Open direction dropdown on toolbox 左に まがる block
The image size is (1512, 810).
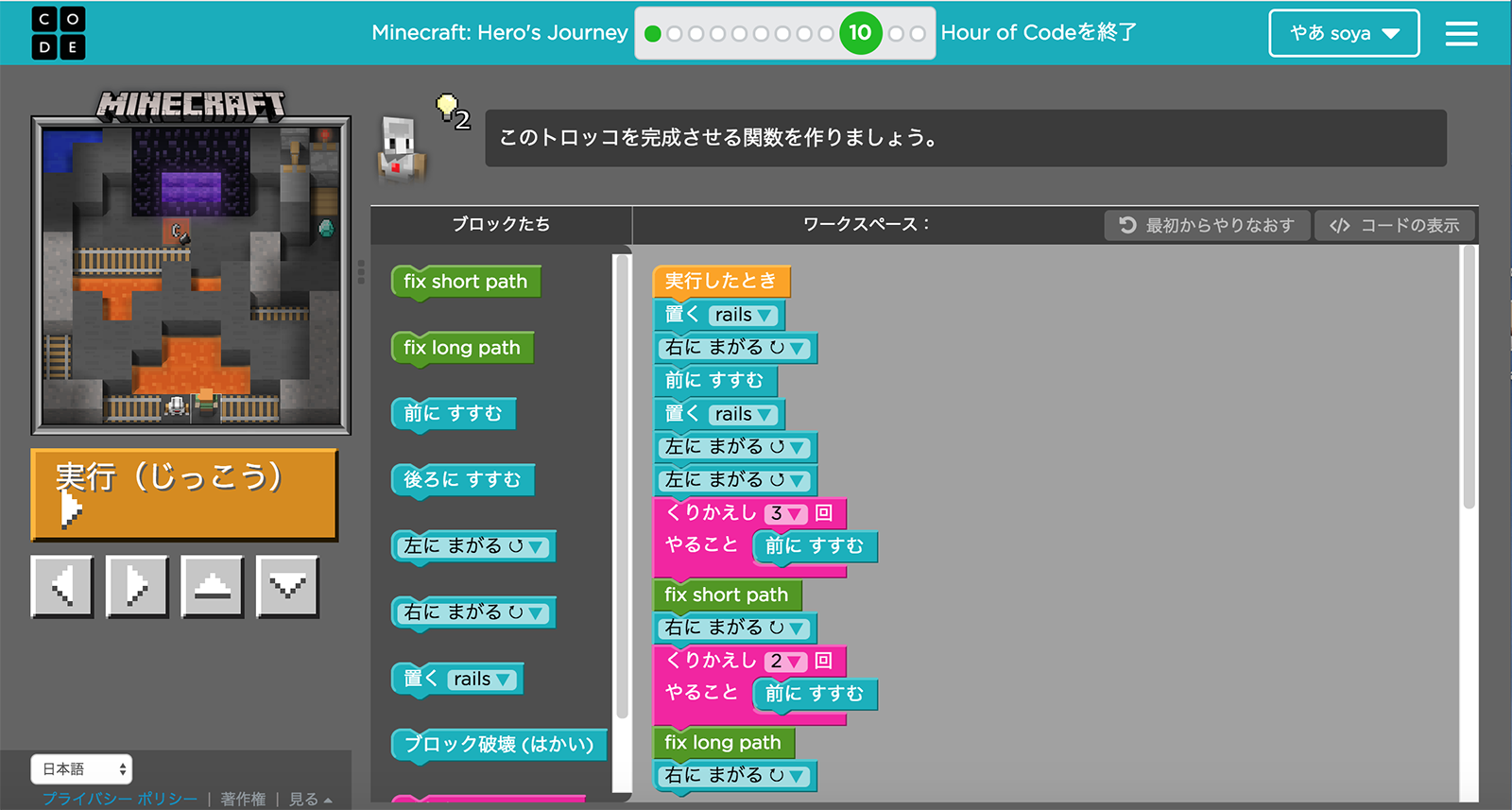coord(536,547)
